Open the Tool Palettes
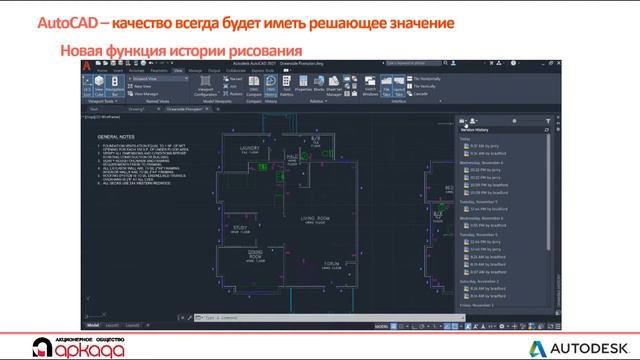This screenshot has height=360, width=640. point(287,86)
